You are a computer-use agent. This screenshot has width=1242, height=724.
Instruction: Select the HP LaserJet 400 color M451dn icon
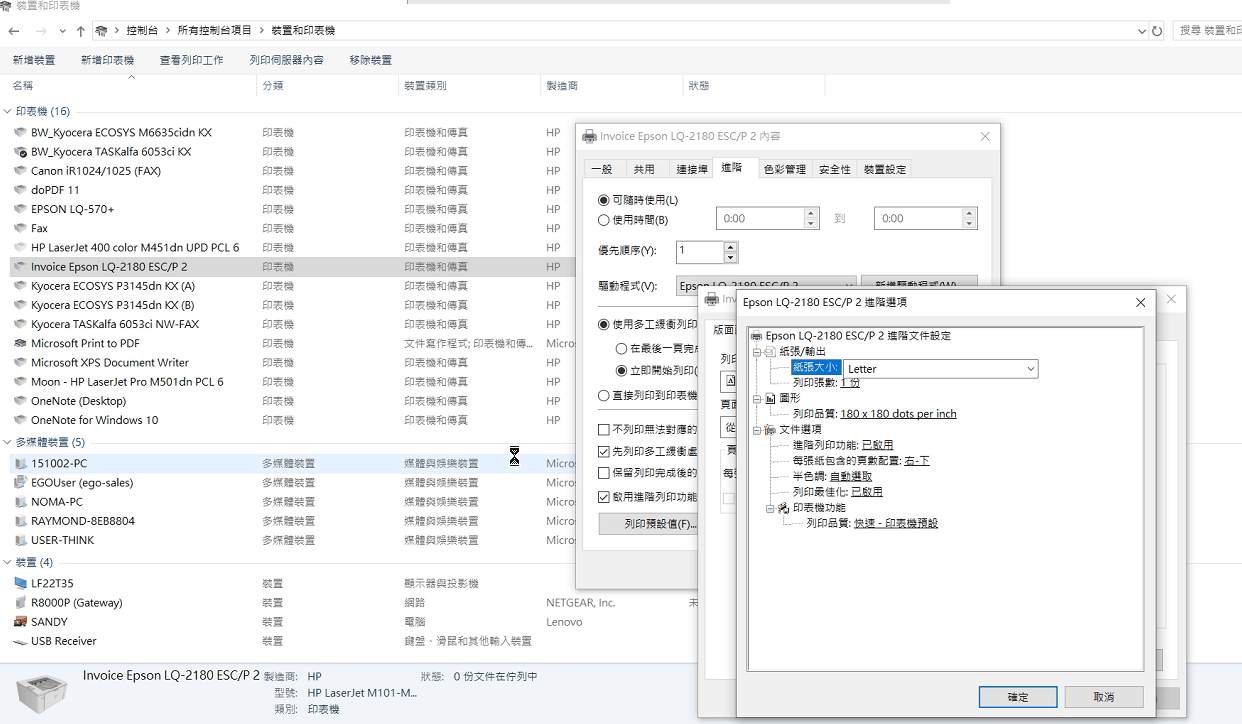point(20,248)
